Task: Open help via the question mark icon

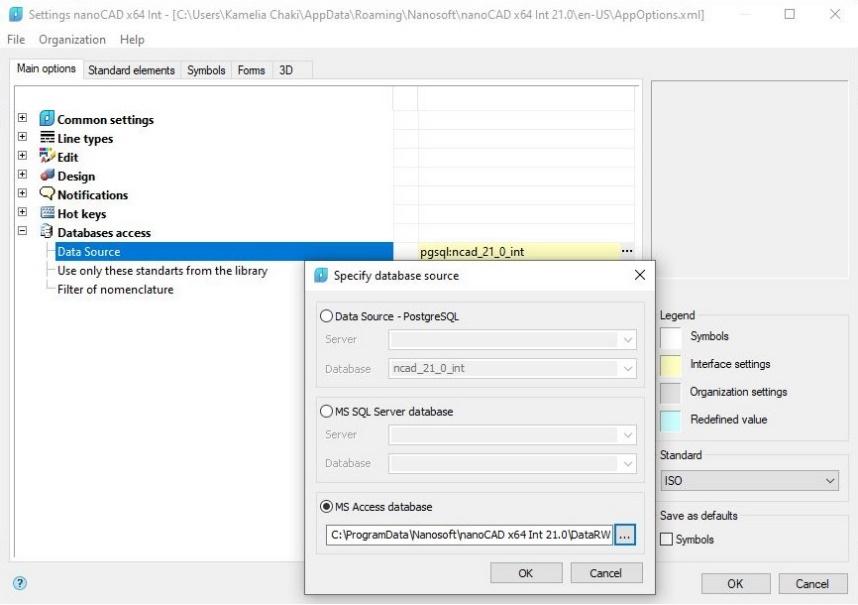Action: (x=22, y=583)
